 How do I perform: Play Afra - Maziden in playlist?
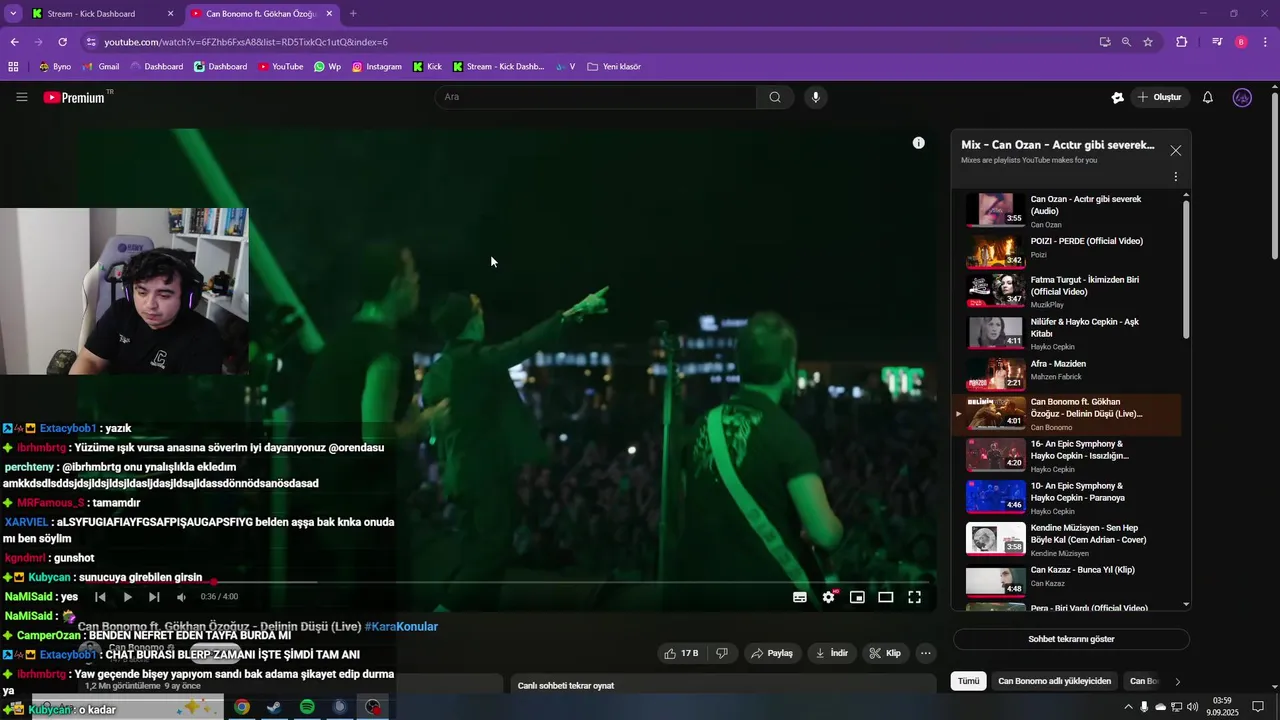(x=1068, y=372)
